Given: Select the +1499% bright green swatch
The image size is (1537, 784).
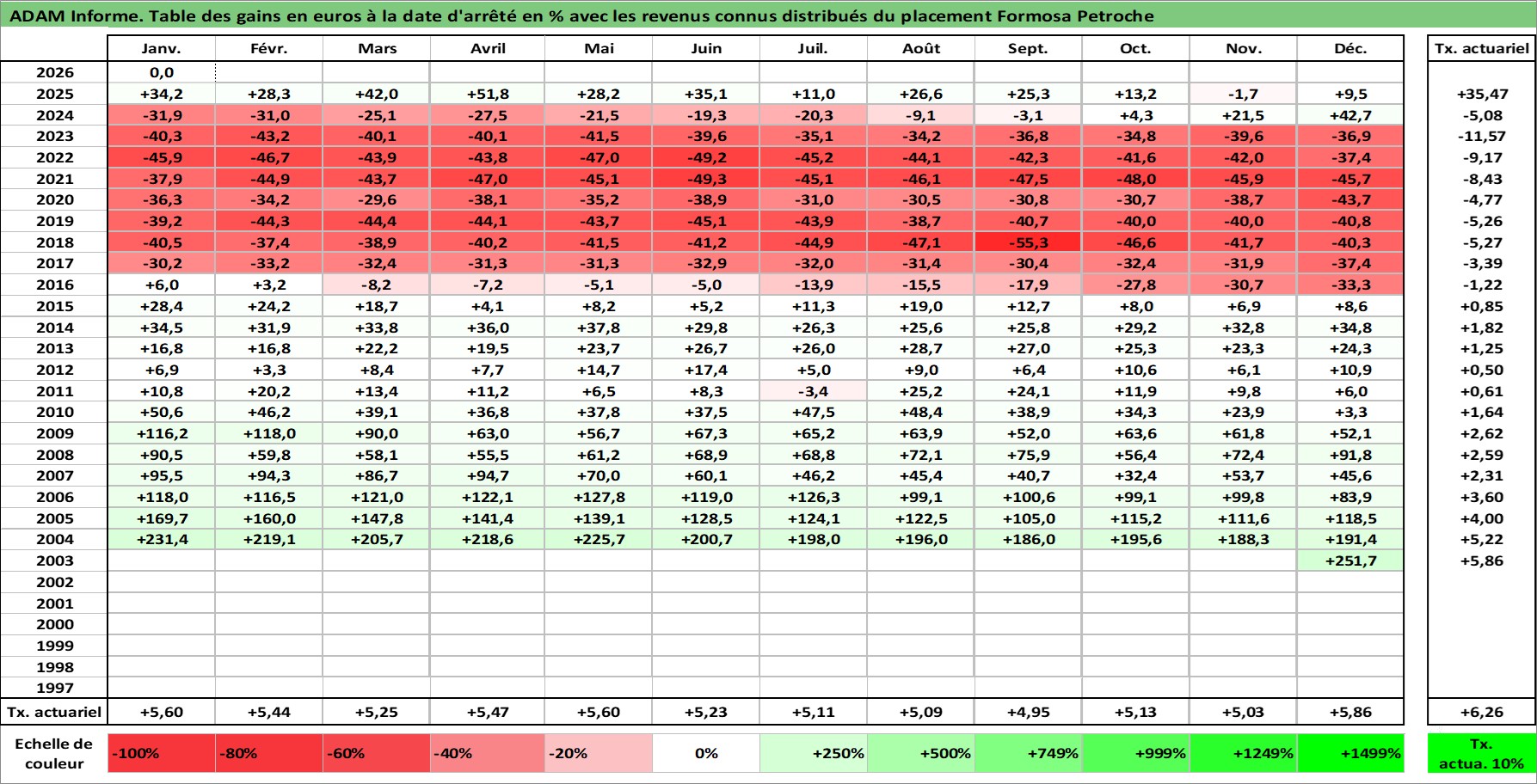Looking at the screenshot, I should coord(1350,753).
